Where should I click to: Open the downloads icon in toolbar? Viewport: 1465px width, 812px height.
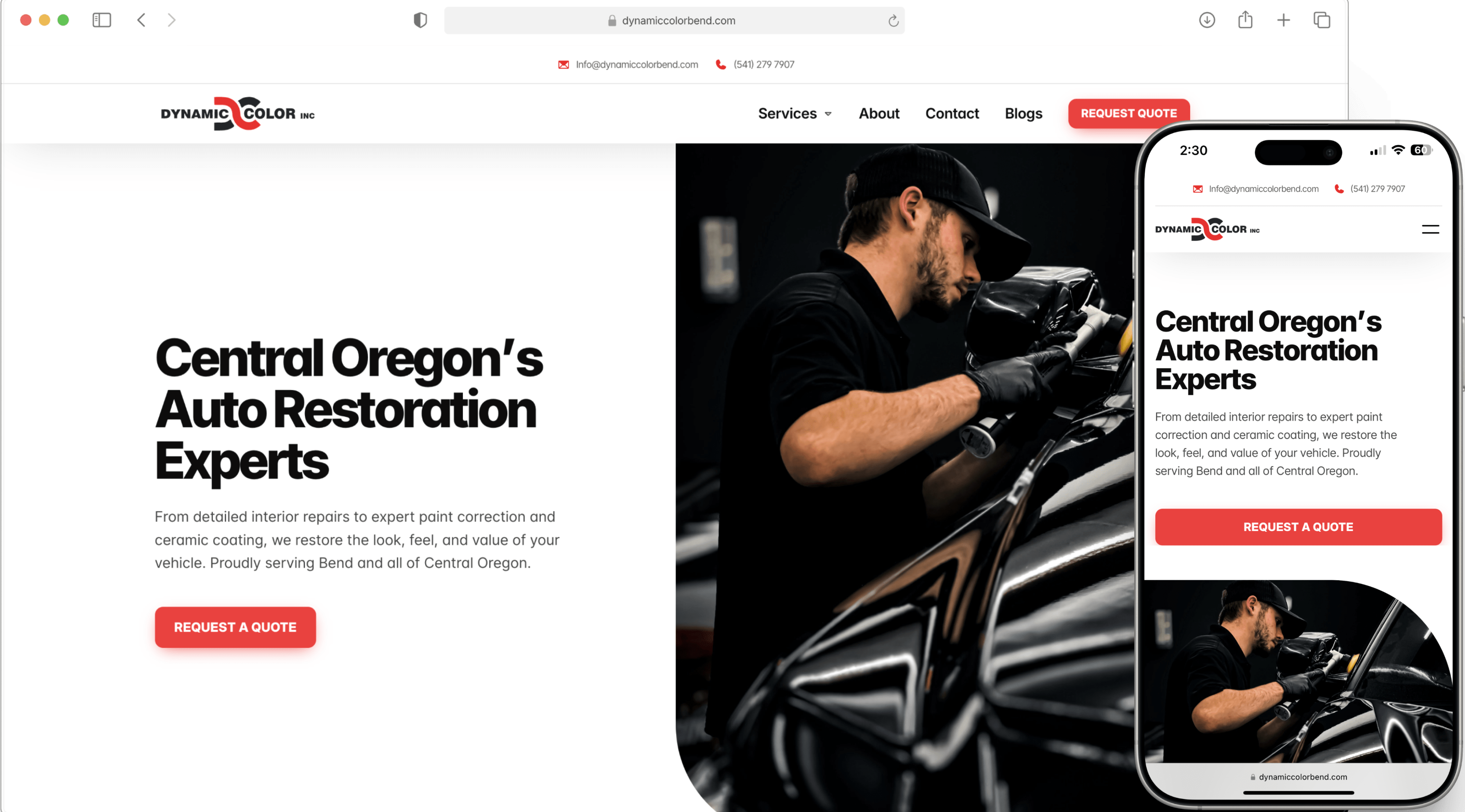[1207, 20]
